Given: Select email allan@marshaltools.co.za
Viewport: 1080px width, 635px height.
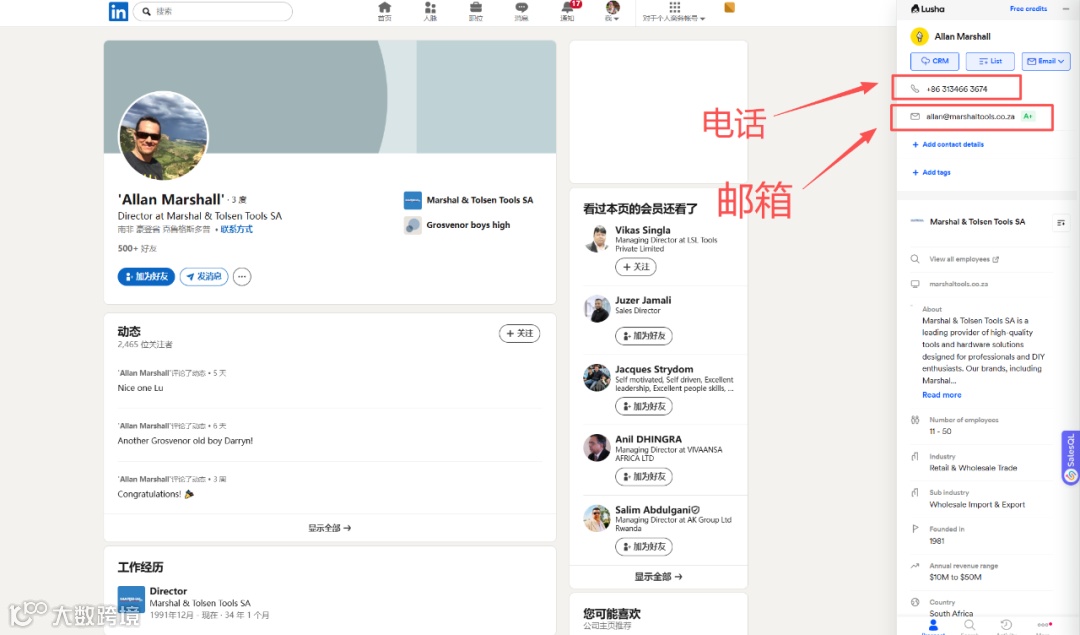Looking at the screenshot, I should coord(970,116).
